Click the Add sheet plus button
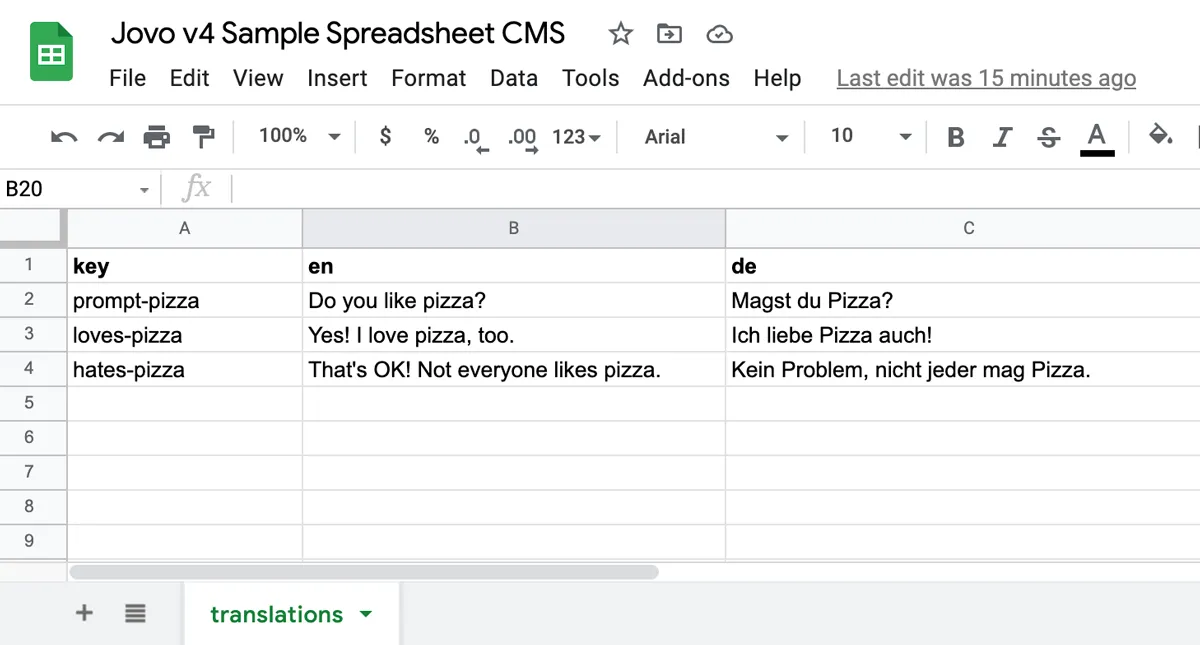Image resolution: width=1200 pixels, height=645 pixels. [84, 613]
